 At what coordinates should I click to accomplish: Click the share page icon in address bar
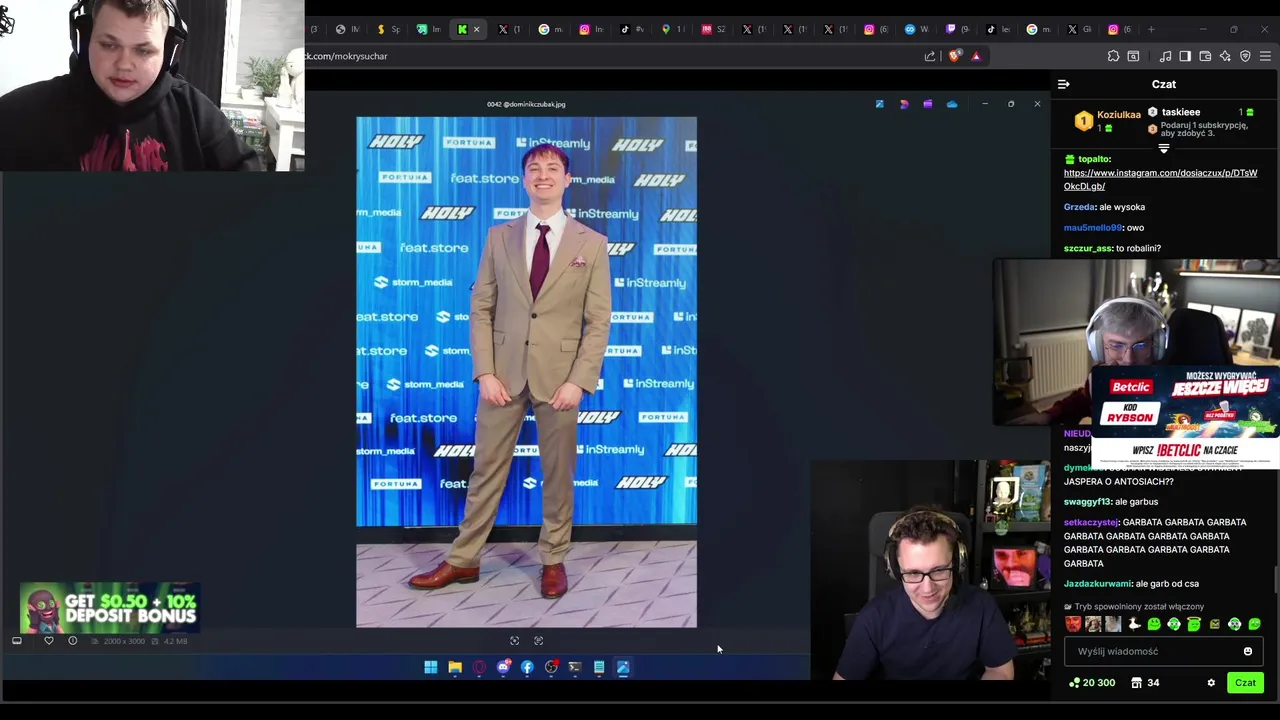pos(930,56)
